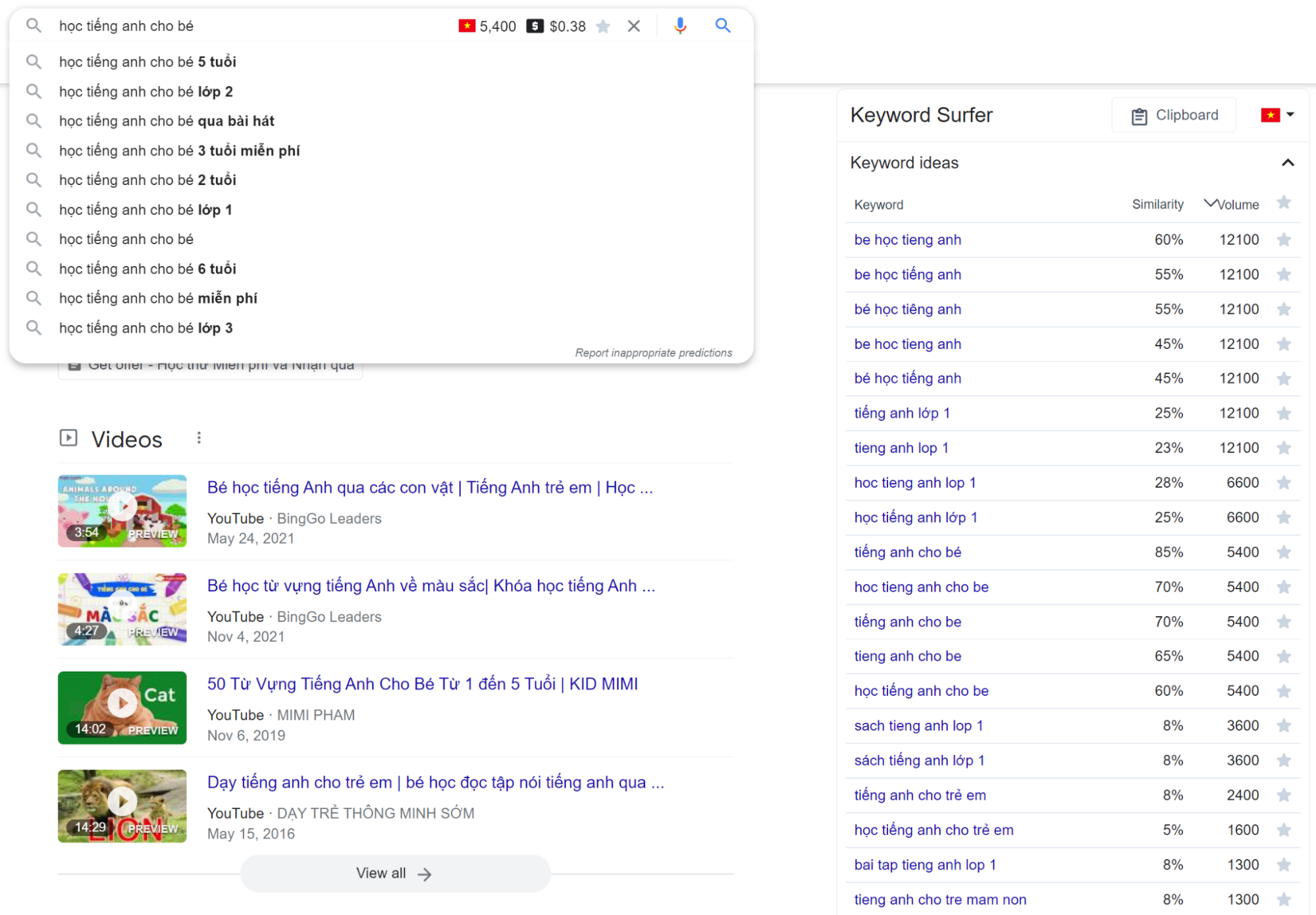The width and height of the screenshot is (1316, 915).
Task: Open the Clipboard in Keyword Surfer
Action: pyautogui.click(x=1173, y=115)
